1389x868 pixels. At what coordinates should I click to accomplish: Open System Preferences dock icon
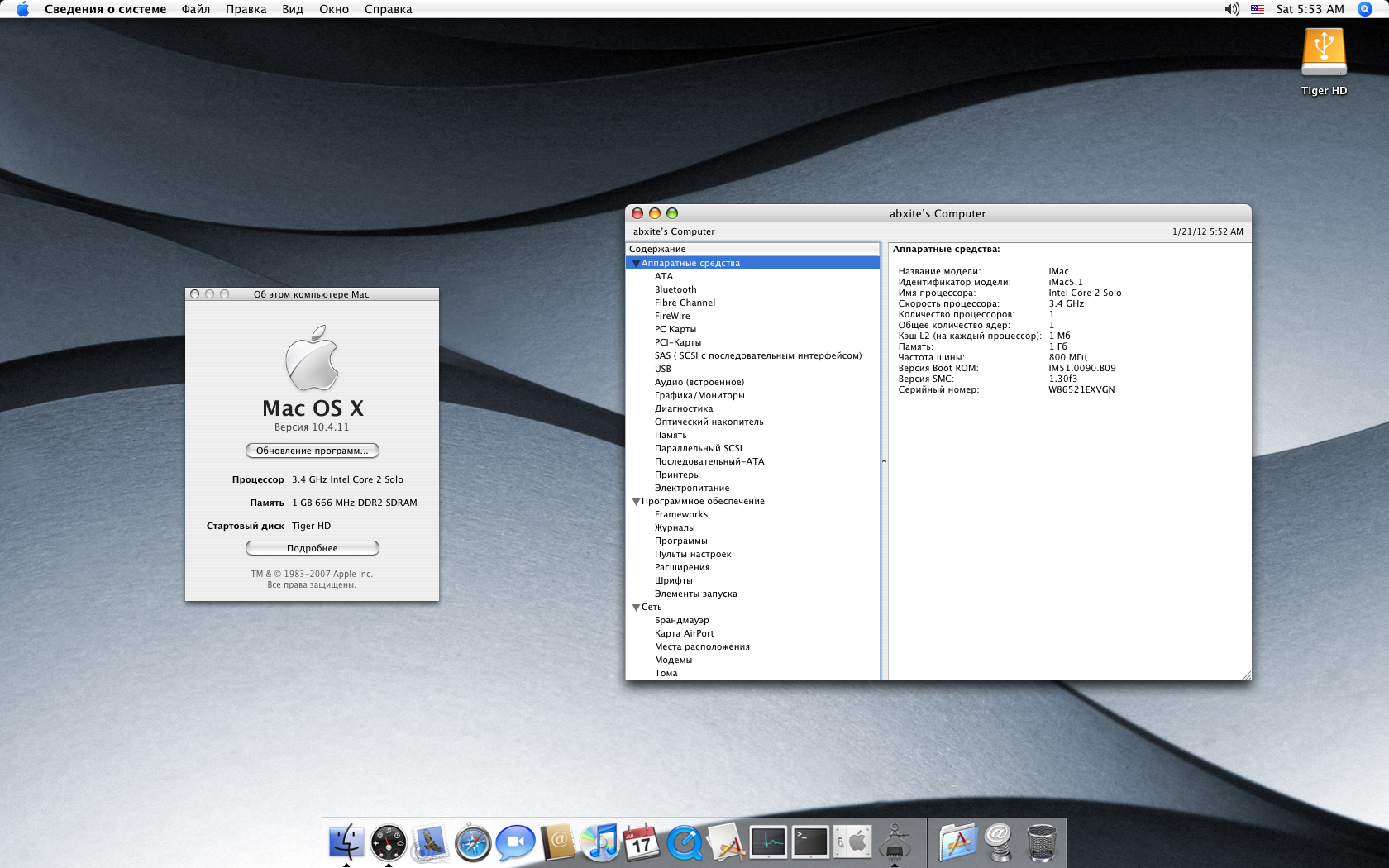tap(852, 843)
